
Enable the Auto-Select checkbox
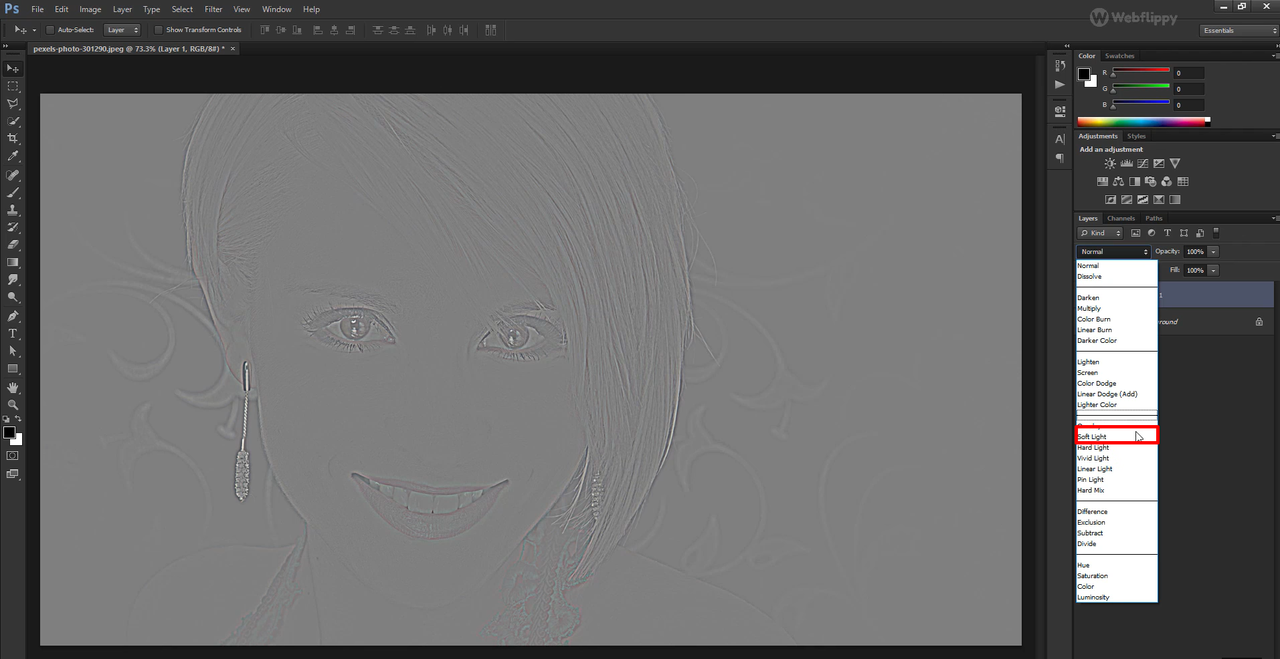(x=50, y=30)
